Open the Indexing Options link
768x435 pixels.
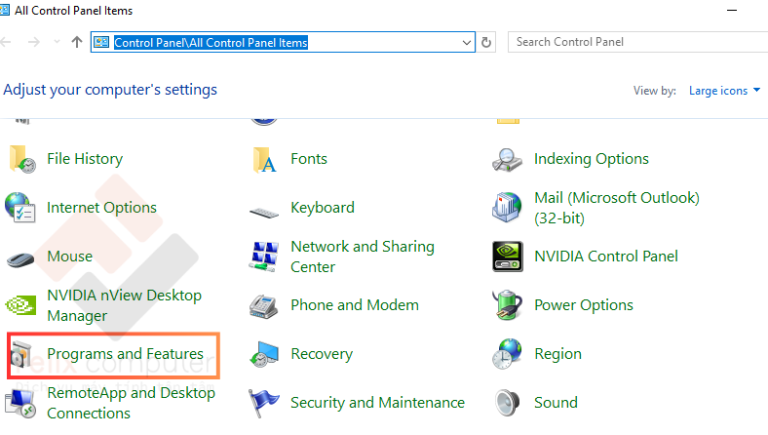point(591,159)
